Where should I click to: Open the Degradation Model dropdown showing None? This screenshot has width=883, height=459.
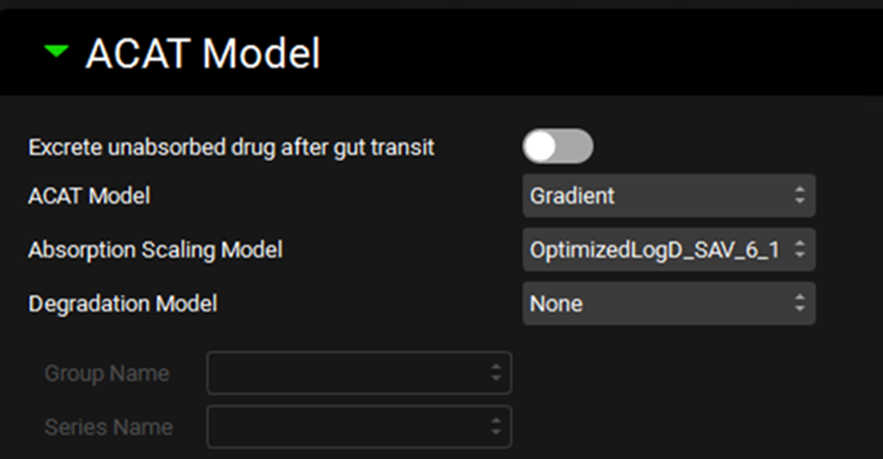coord(660,303)
